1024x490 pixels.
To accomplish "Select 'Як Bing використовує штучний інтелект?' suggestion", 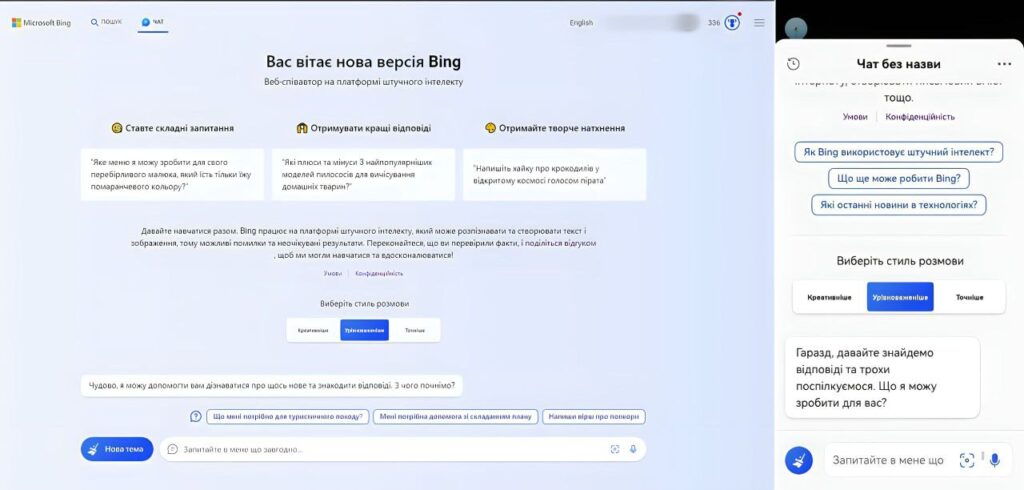I will coord(899,152).
